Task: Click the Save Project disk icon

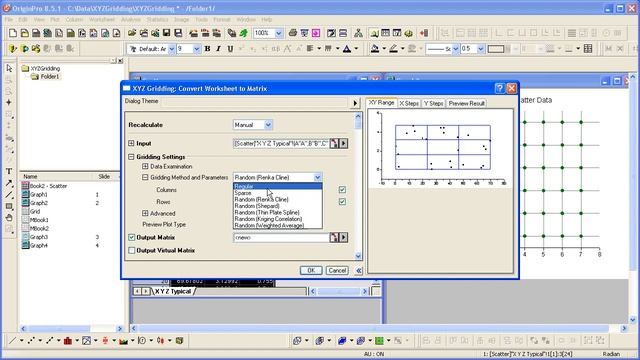Action: pos(167,33)
